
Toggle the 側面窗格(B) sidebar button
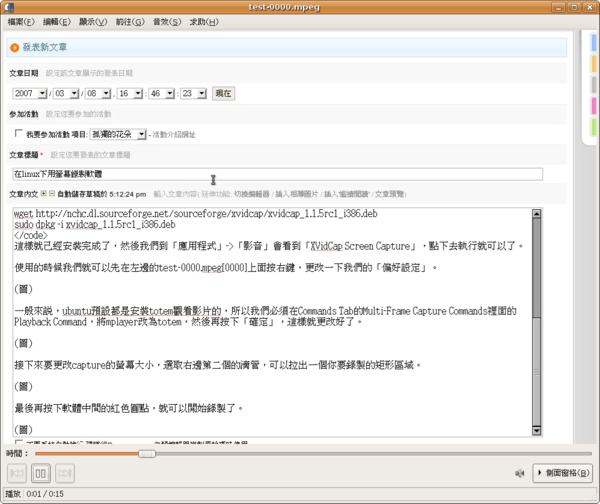pyautogui.click(x=562, y=473)
